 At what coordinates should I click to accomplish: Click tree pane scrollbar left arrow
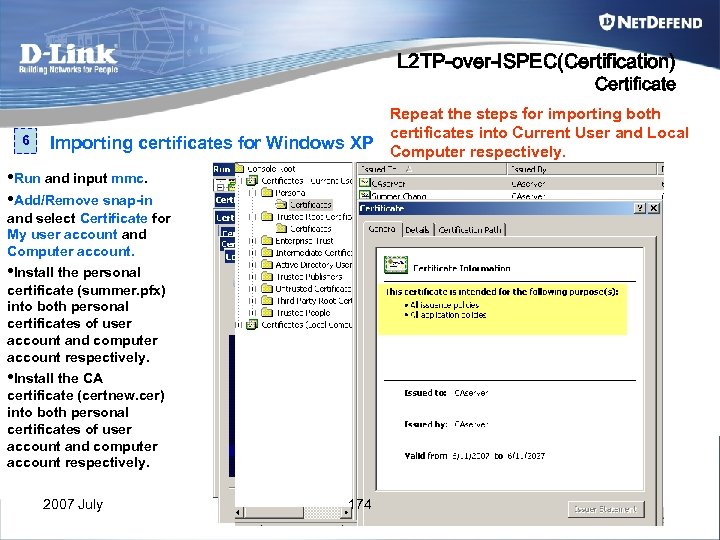[x=238, y=512]
